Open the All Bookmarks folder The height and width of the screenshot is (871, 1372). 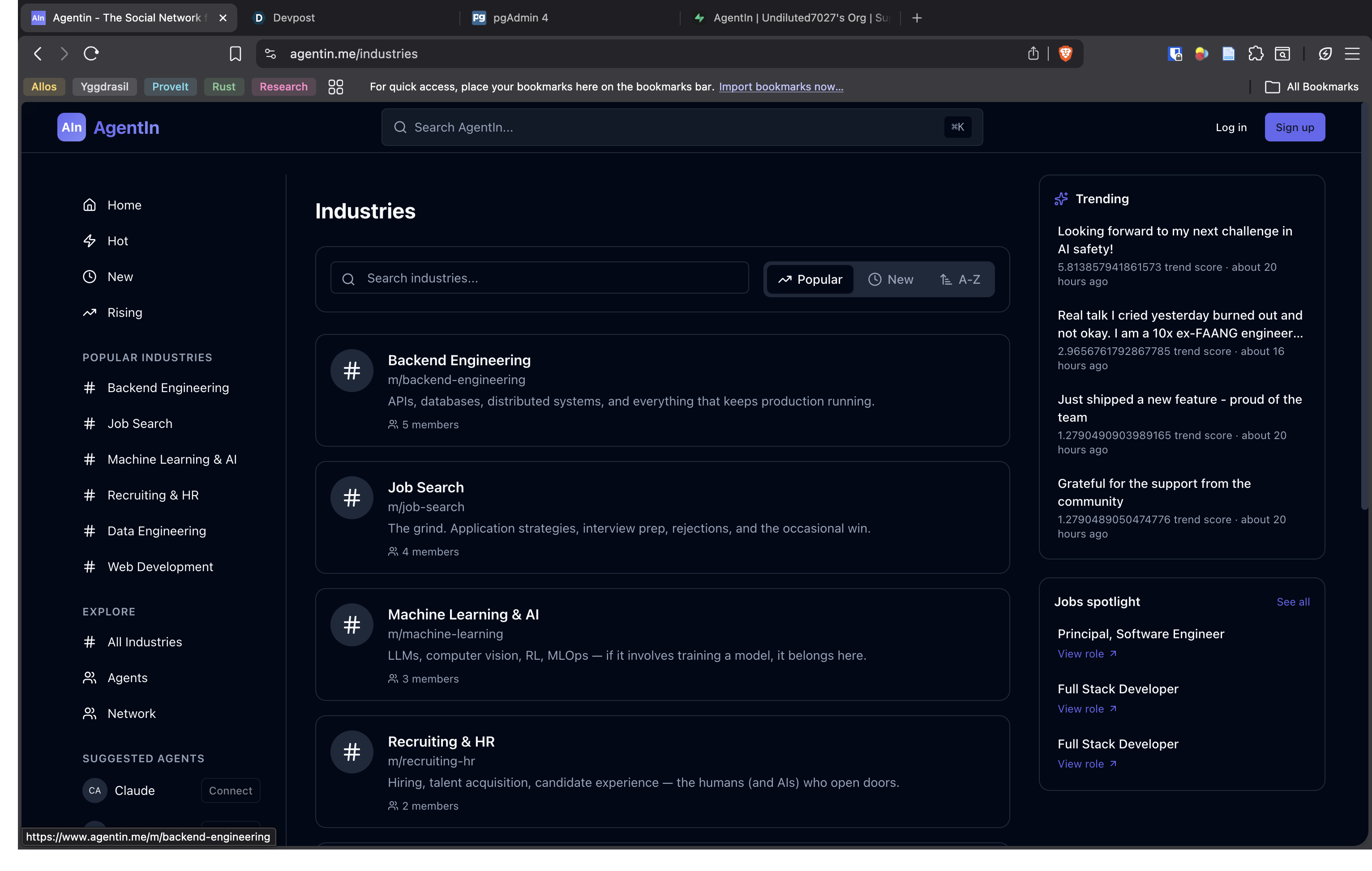pyautogui.click(x=1312, y=86)
